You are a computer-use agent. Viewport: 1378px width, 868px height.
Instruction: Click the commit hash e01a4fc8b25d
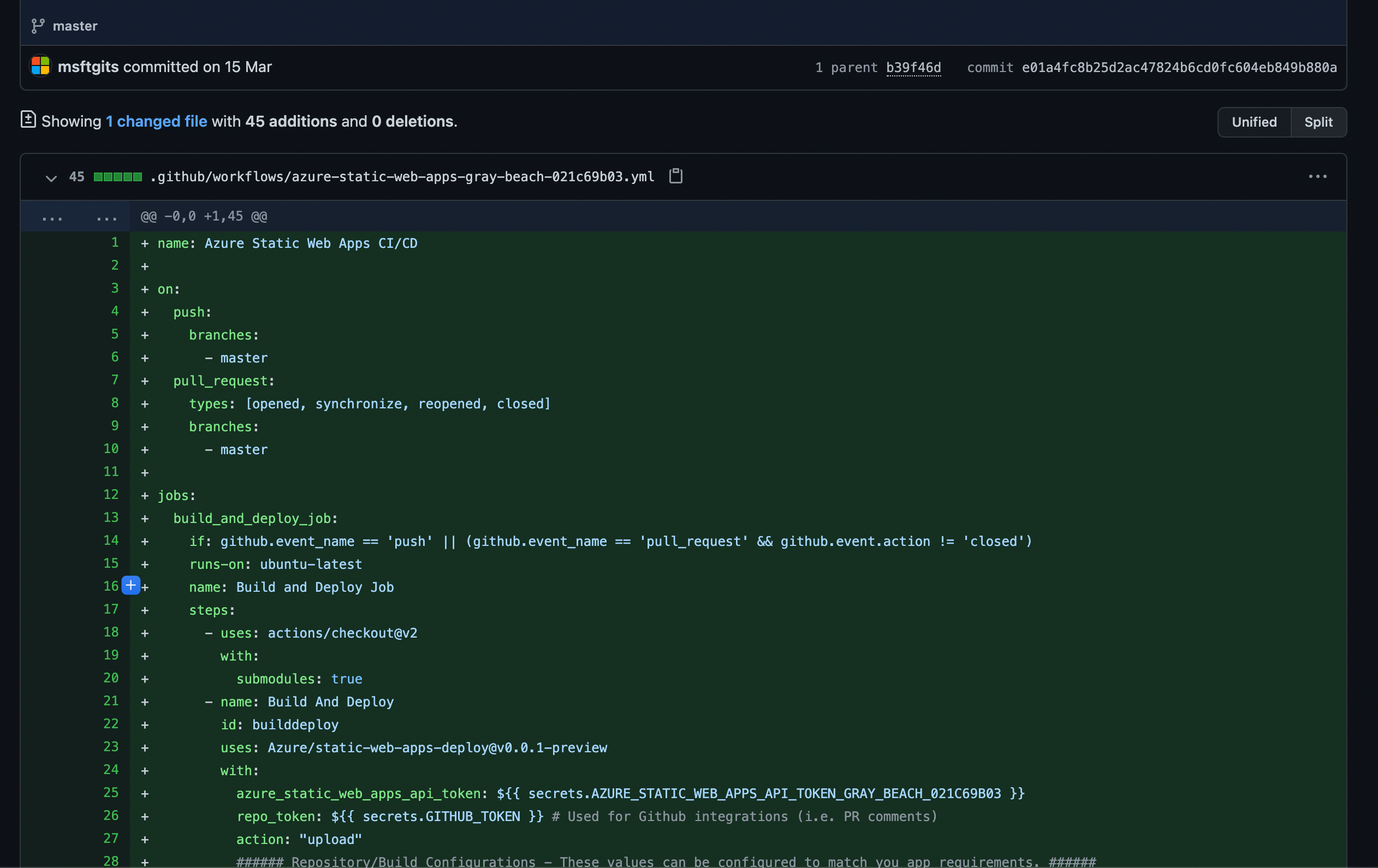pos(1179,67)
